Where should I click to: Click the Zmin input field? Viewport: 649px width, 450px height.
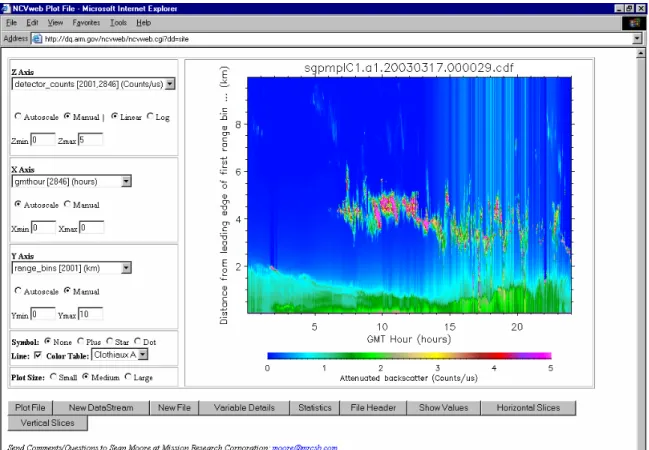(43, 140)
